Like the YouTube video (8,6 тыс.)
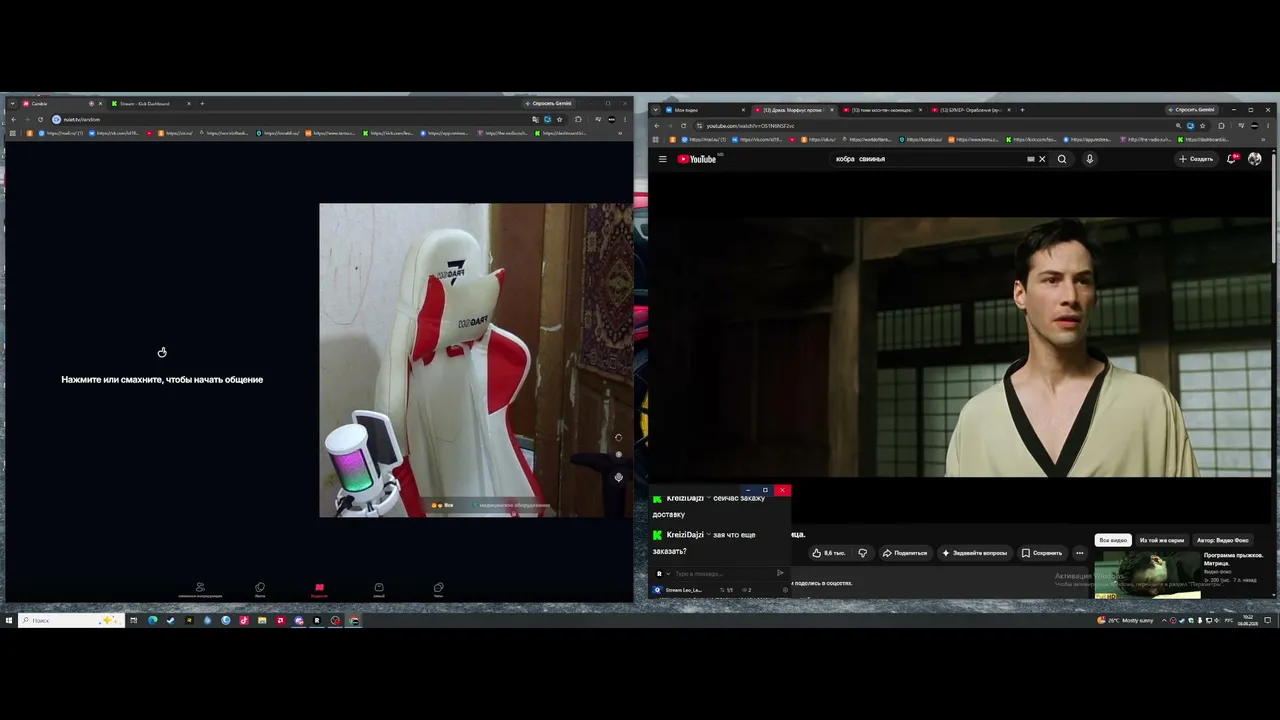Viewport: 1280px width, 720px height. [x=829, y=553]
